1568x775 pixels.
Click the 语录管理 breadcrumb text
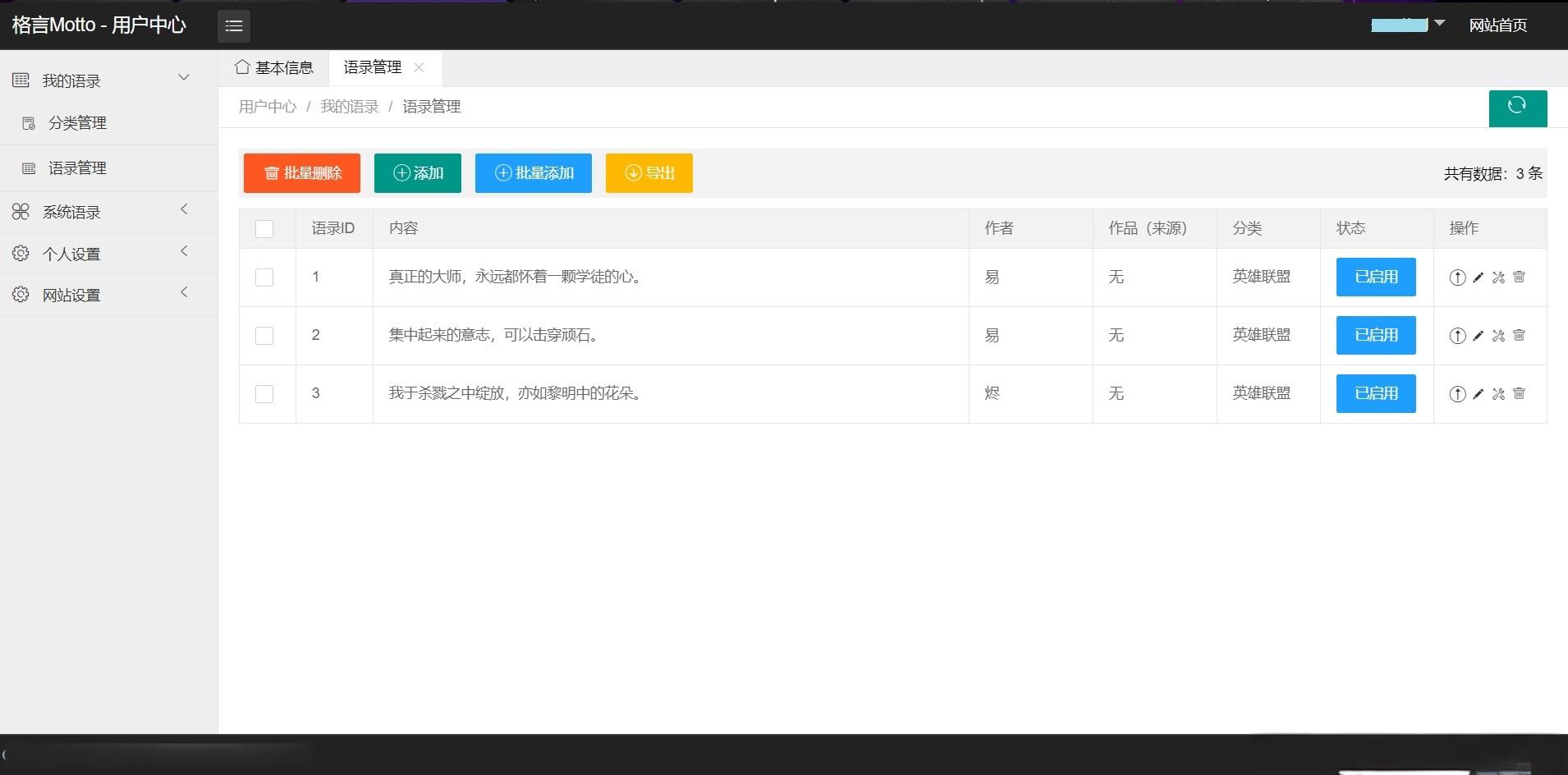432,108
